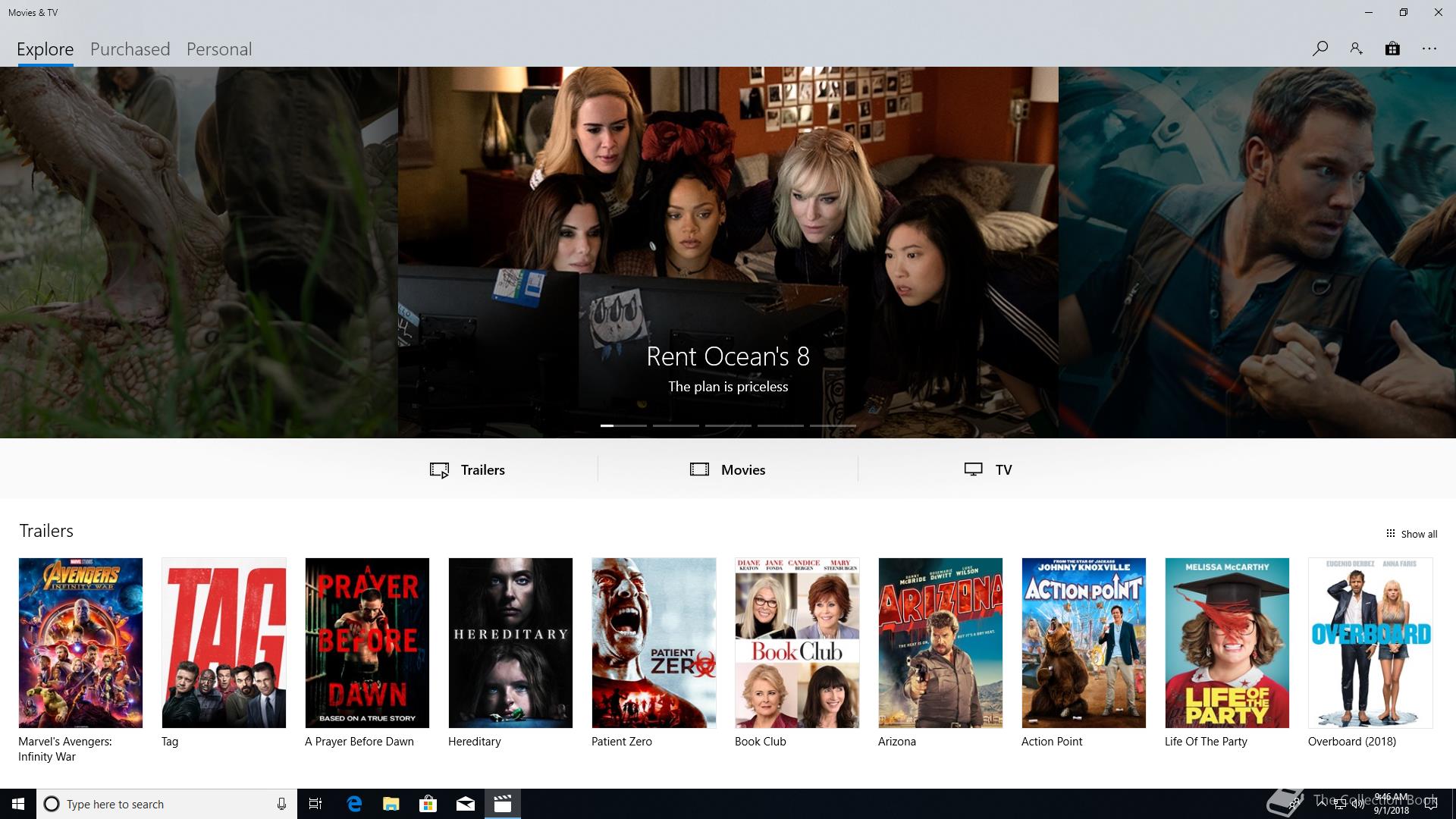Open the Tag movie poster

point(224,643)
